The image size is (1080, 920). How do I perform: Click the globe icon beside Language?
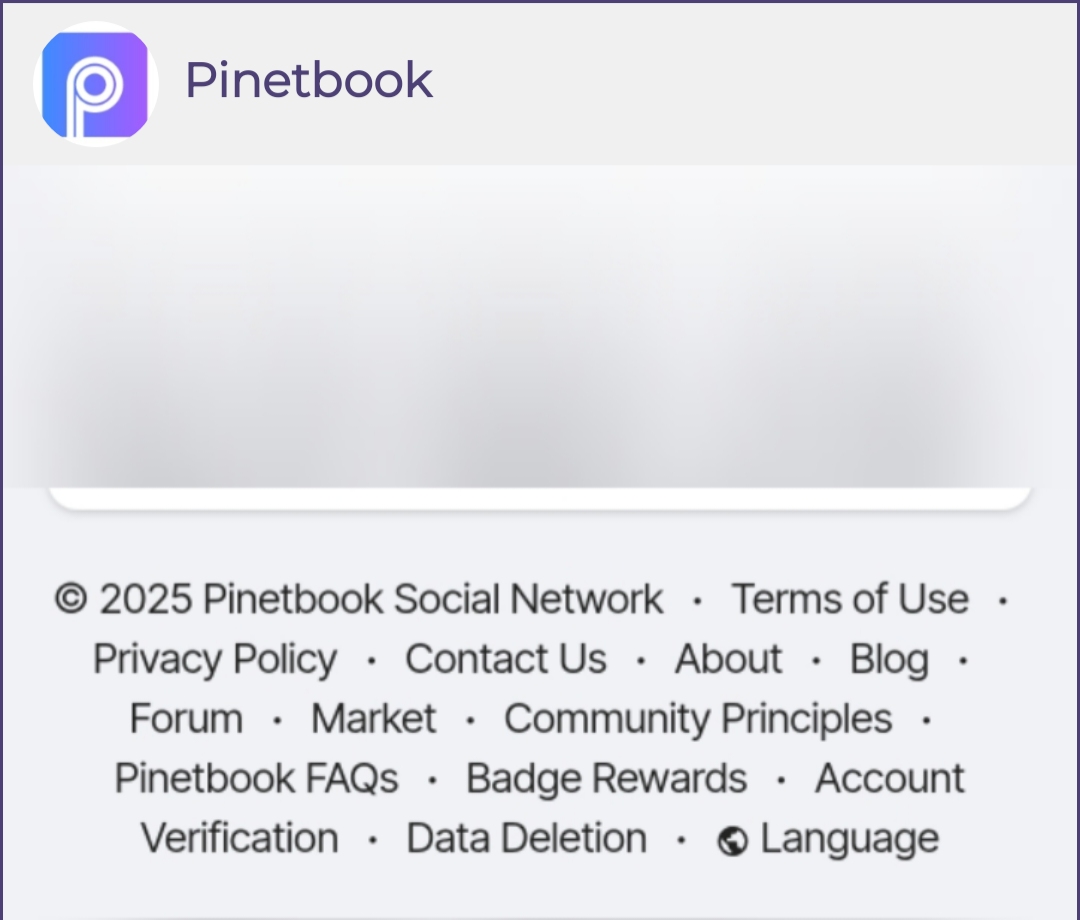pyautogui.click(x=733, y=842)
